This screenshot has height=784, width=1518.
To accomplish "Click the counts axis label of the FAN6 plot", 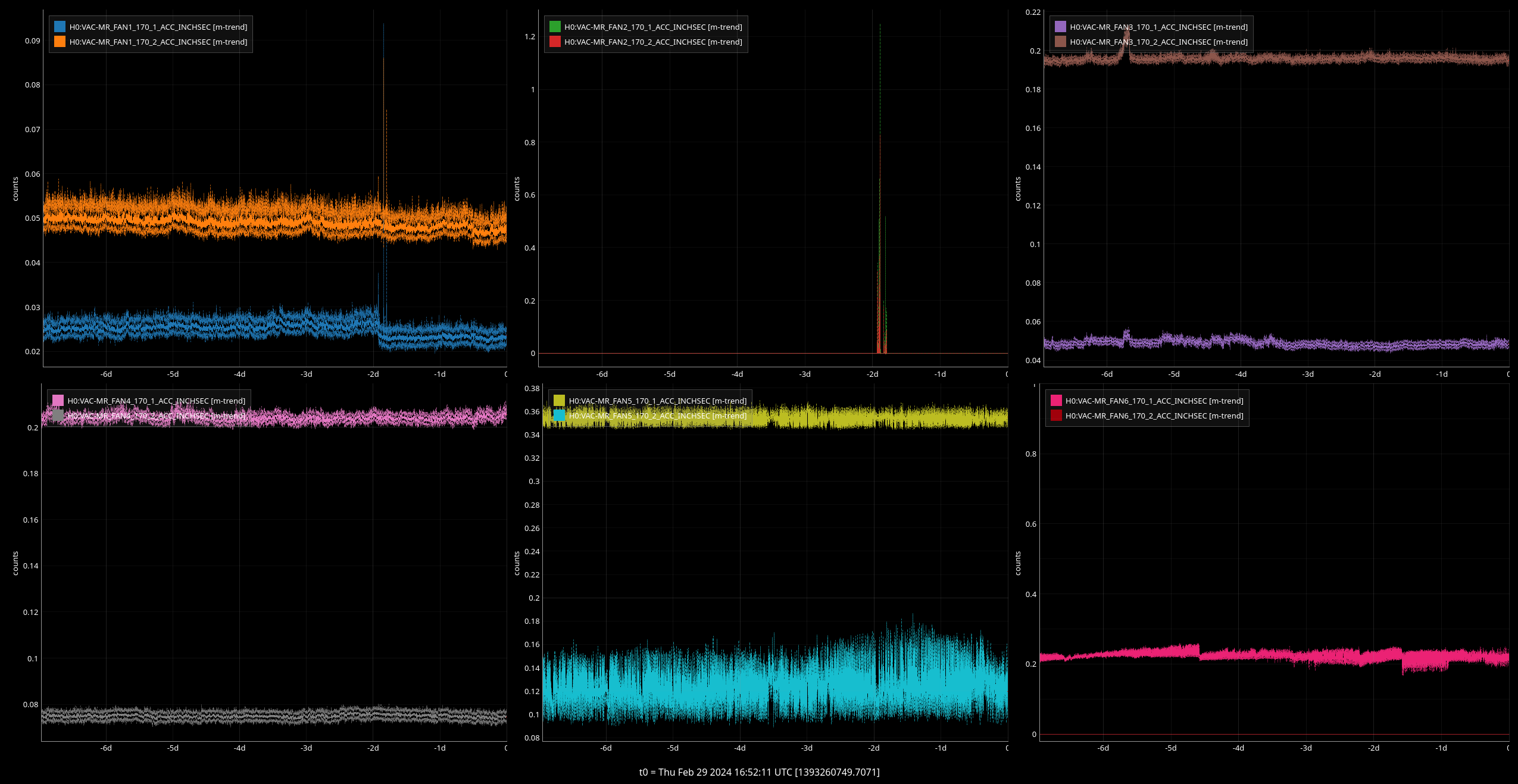I will coord(1017,563).
